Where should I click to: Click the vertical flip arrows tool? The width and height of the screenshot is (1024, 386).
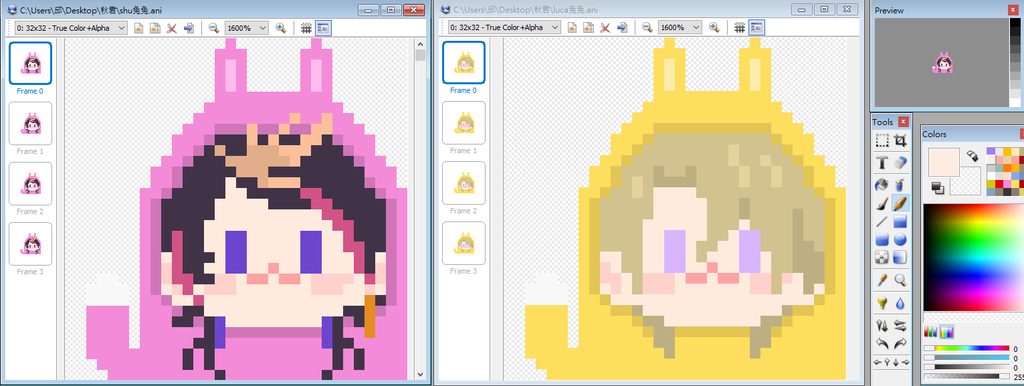[x=882, y=325]
